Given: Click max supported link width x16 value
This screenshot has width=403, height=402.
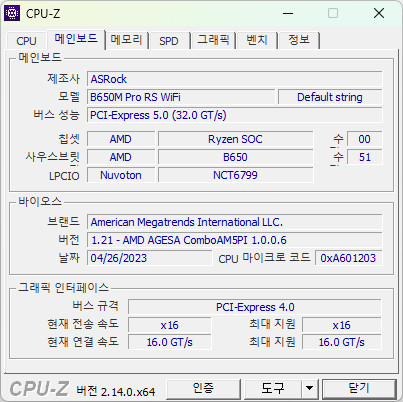Looking at the screenshot, I should point(342,325).
